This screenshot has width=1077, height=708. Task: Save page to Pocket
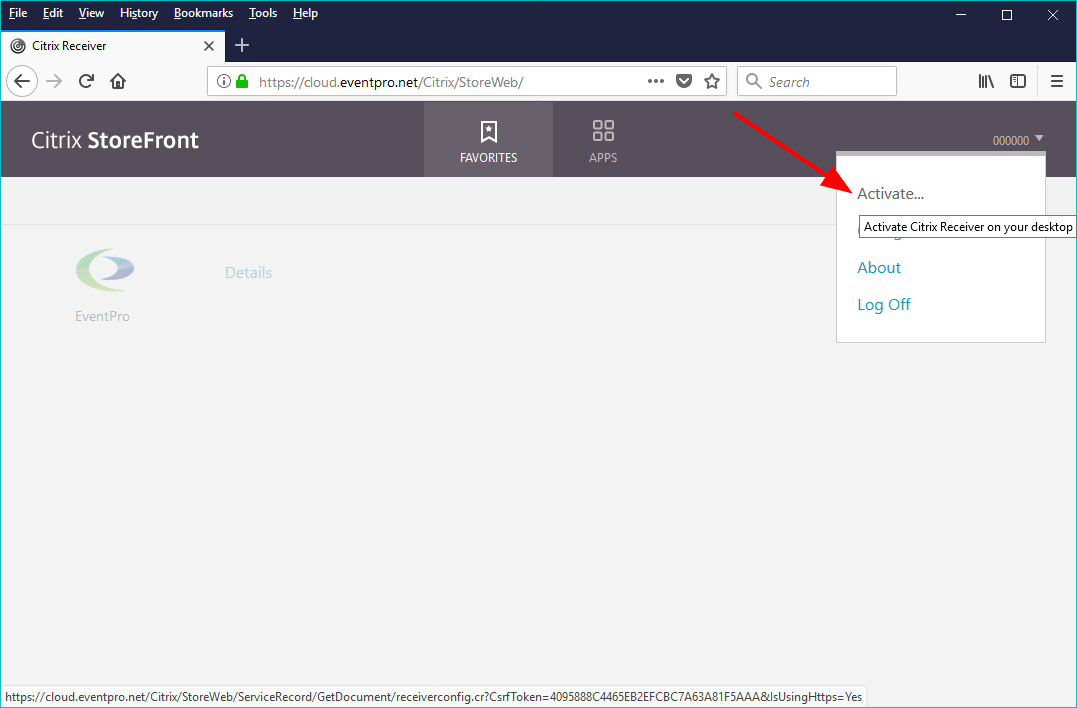click(x=684, y=82)
